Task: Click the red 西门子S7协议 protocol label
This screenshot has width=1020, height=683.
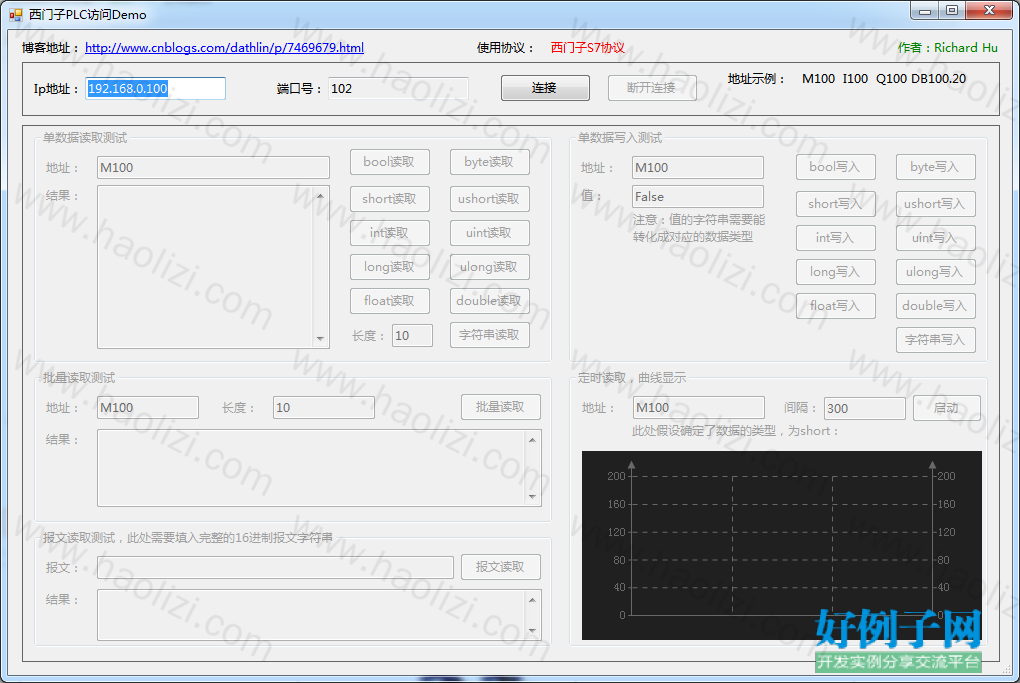Action: coord(588,47)
